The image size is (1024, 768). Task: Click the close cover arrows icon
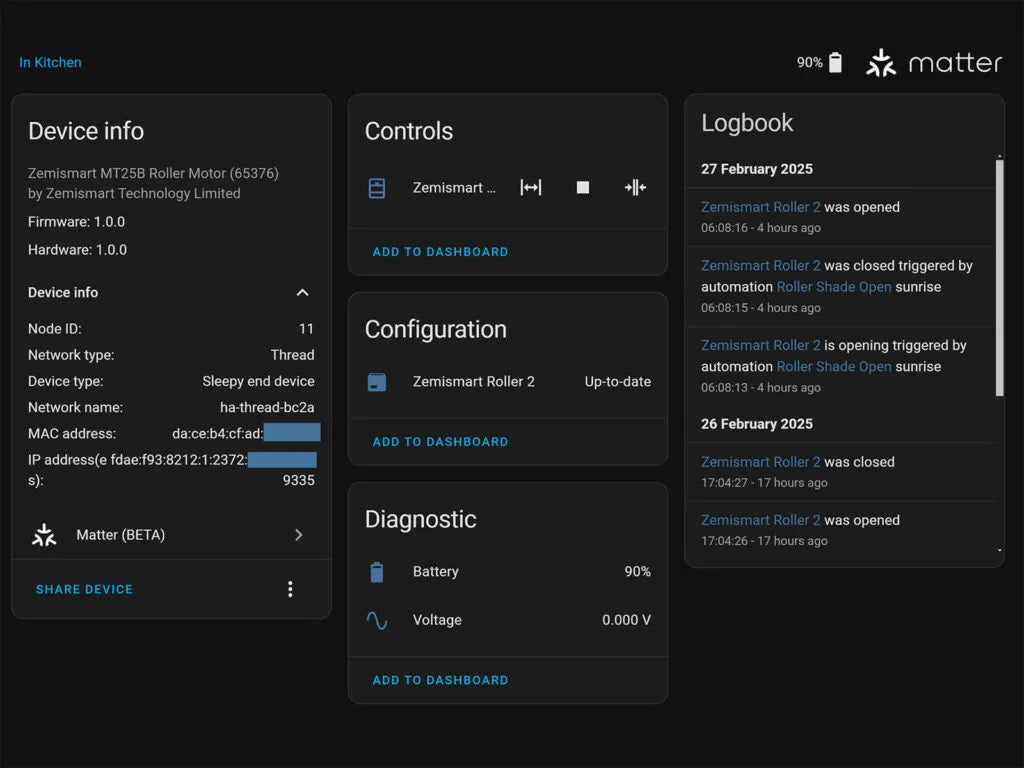coord(635,188)
